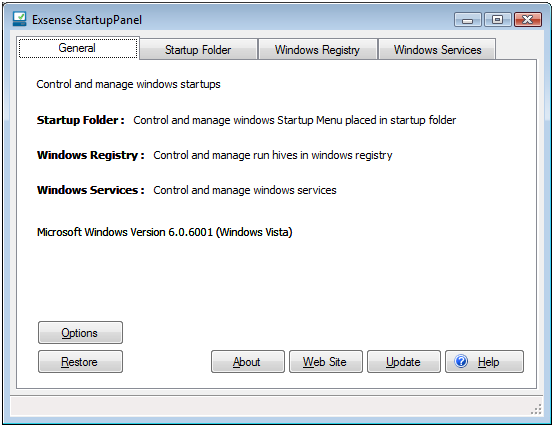The image size is (554, 427).
Task: Click the 'Exsense StartupPanel' window title text
Action: pyautogui.click(x=87, y=20)
